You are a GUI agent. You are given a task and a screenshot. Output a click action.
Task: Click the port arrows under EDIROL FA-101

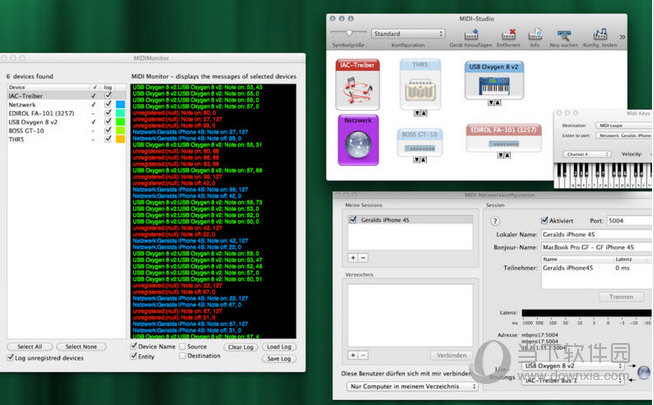point(504,155)
